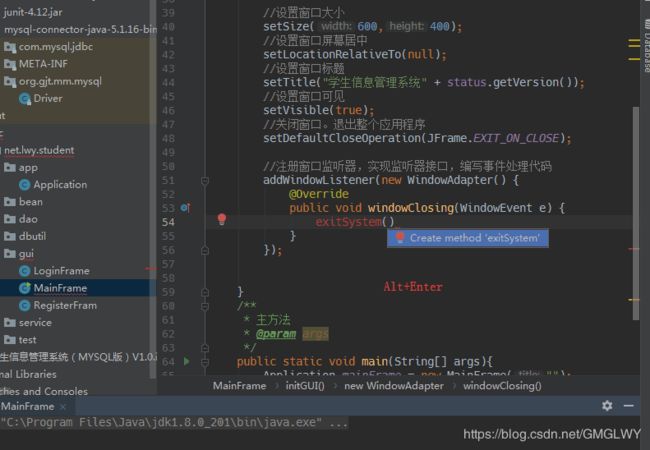
Task: Open Application class in project tree
Action: click(60, 184)
